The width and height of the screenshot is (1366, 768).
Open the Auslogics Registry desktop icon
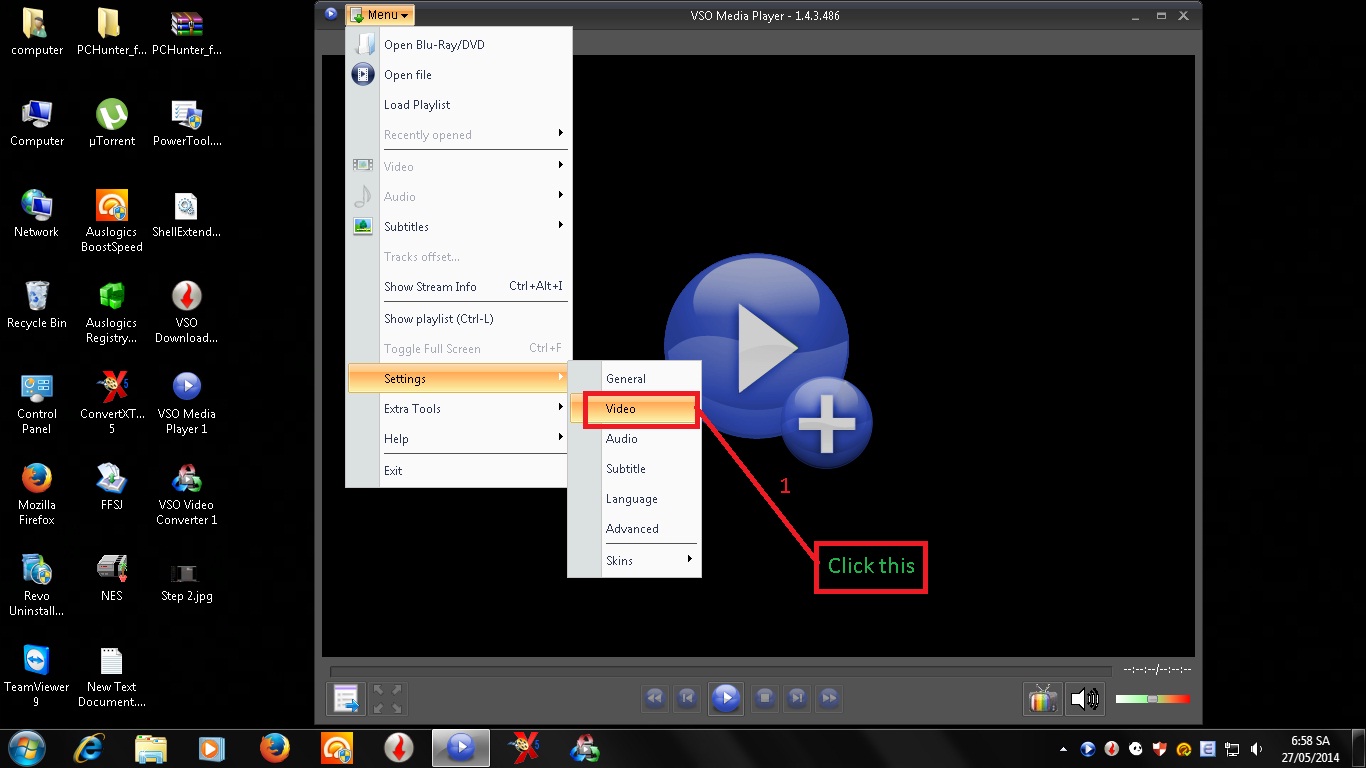coord(112,312)
